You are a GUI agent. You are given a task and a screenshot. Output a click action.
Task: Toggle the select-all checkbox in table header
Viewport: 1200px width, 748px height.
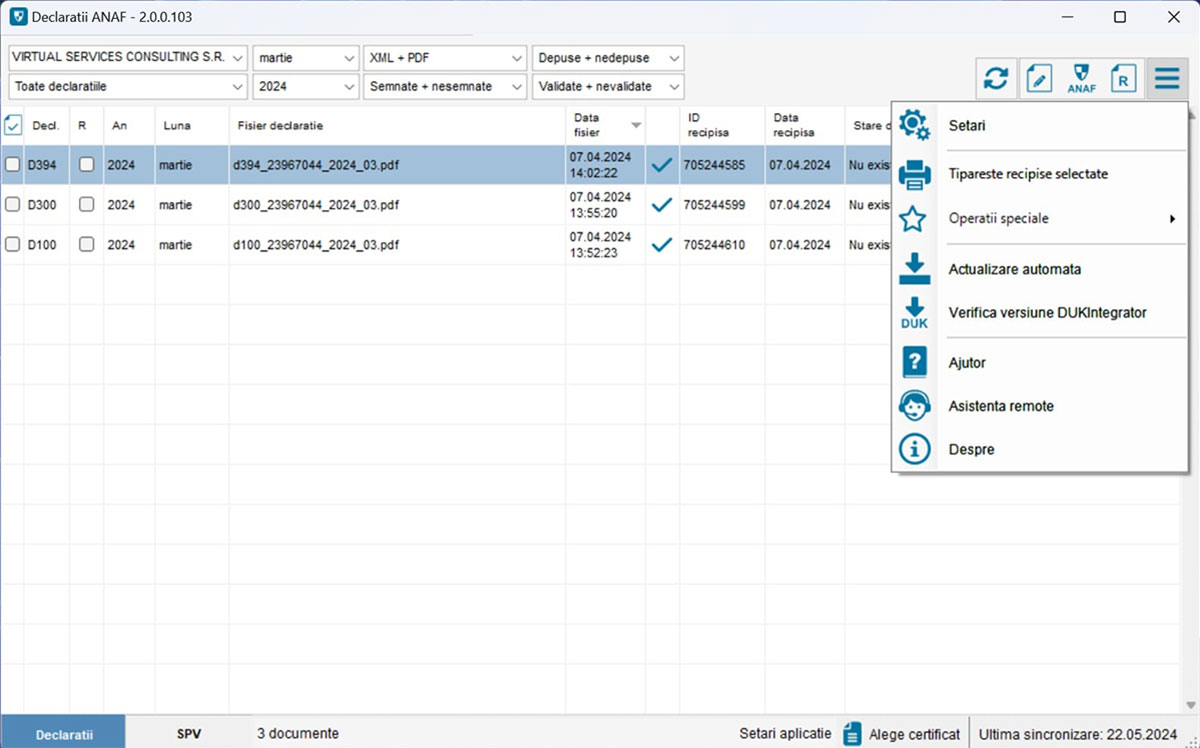13,125
